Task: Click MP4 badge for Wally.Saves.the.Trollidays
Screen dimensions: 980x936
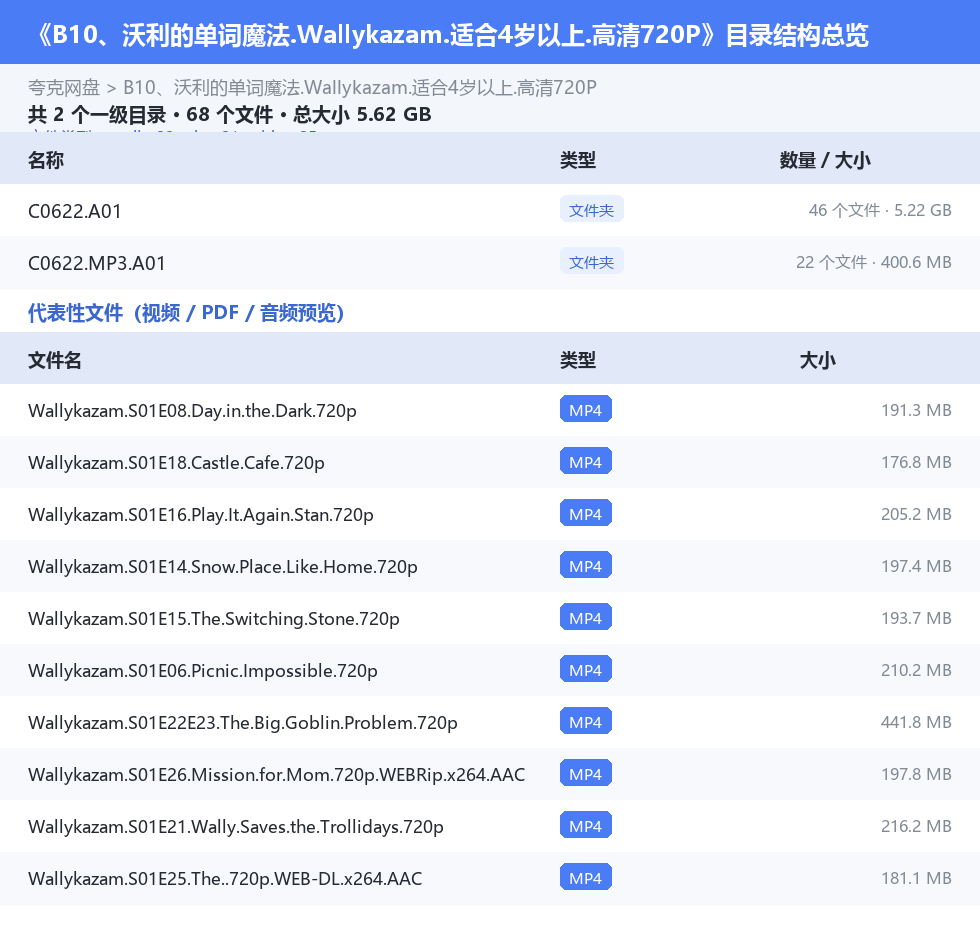Action: point(586,825)
